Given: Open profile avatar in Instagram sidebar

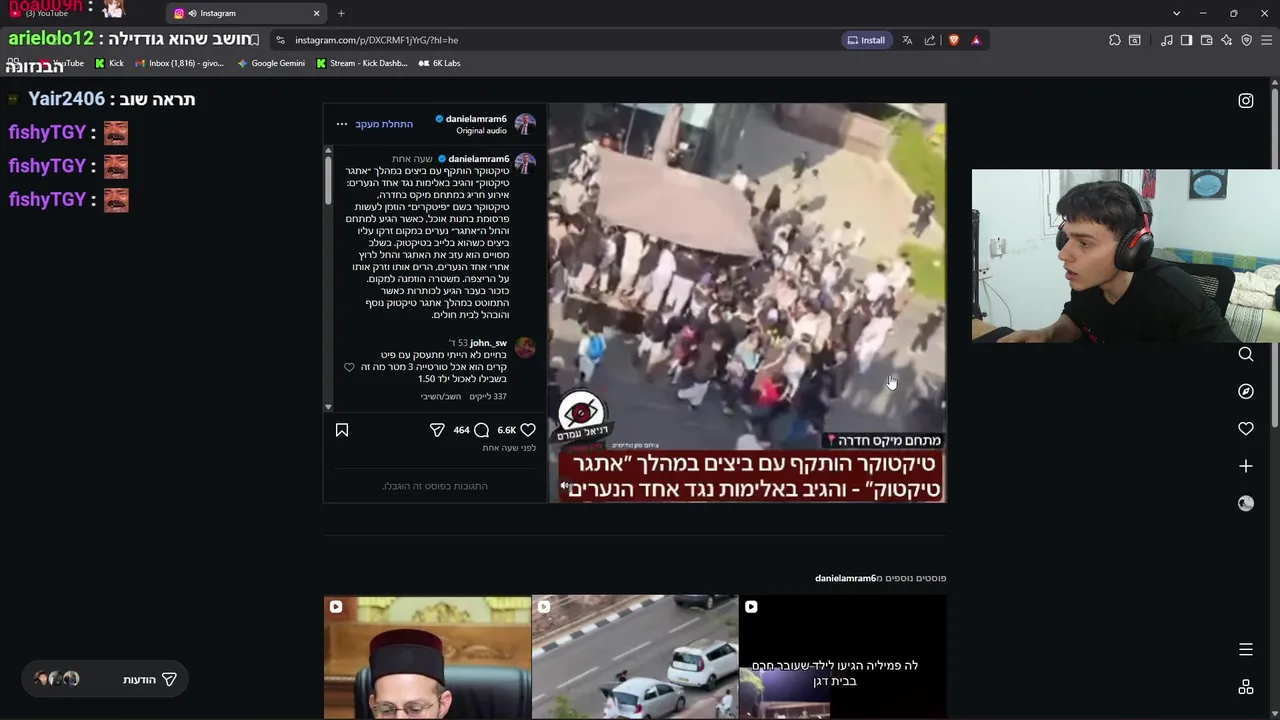Looking at the screenshot, I should [x=1246, y=504].
